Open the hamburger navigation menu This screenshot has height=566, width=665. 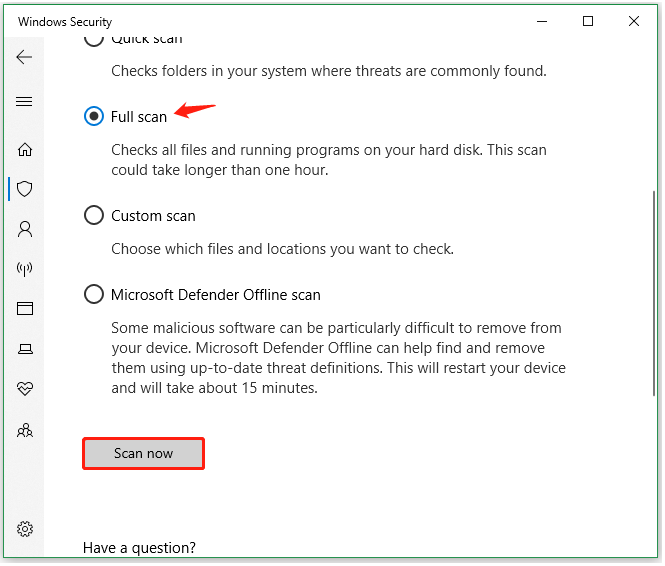point(24,102)
